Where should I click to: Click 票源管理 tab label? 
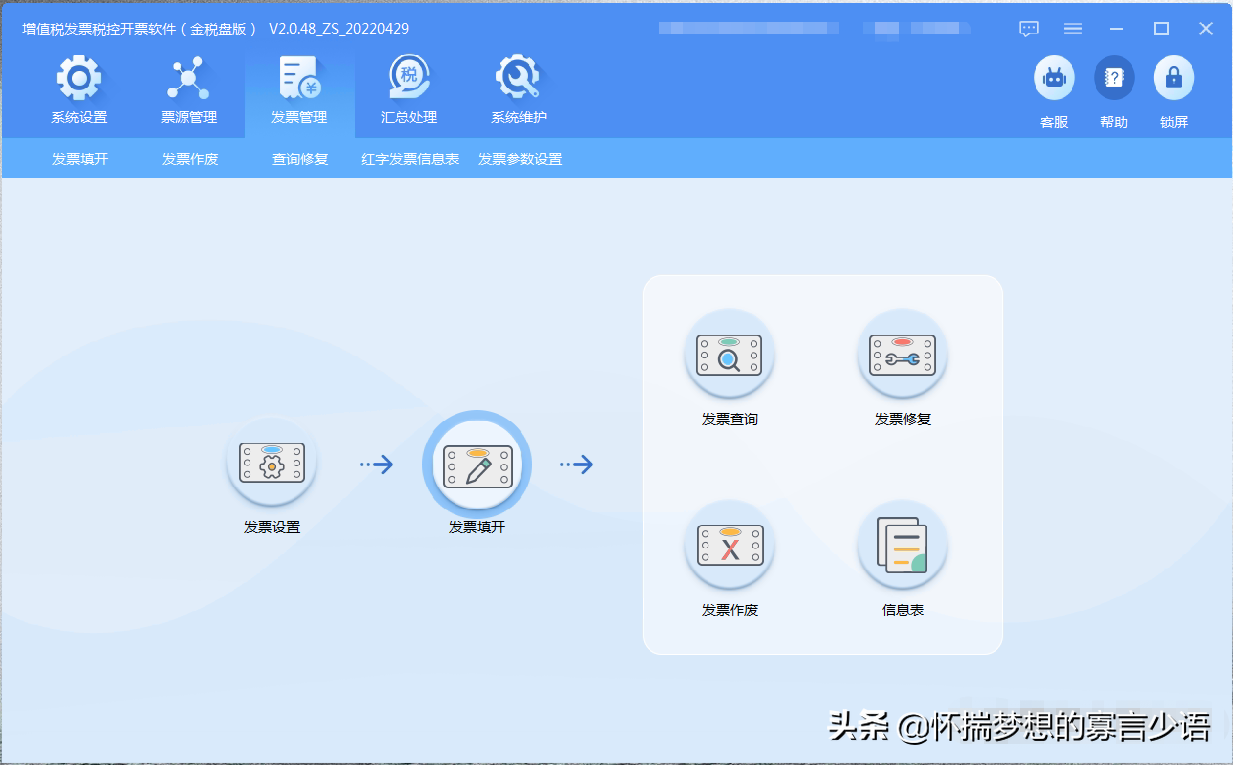[x=189, y=117]
